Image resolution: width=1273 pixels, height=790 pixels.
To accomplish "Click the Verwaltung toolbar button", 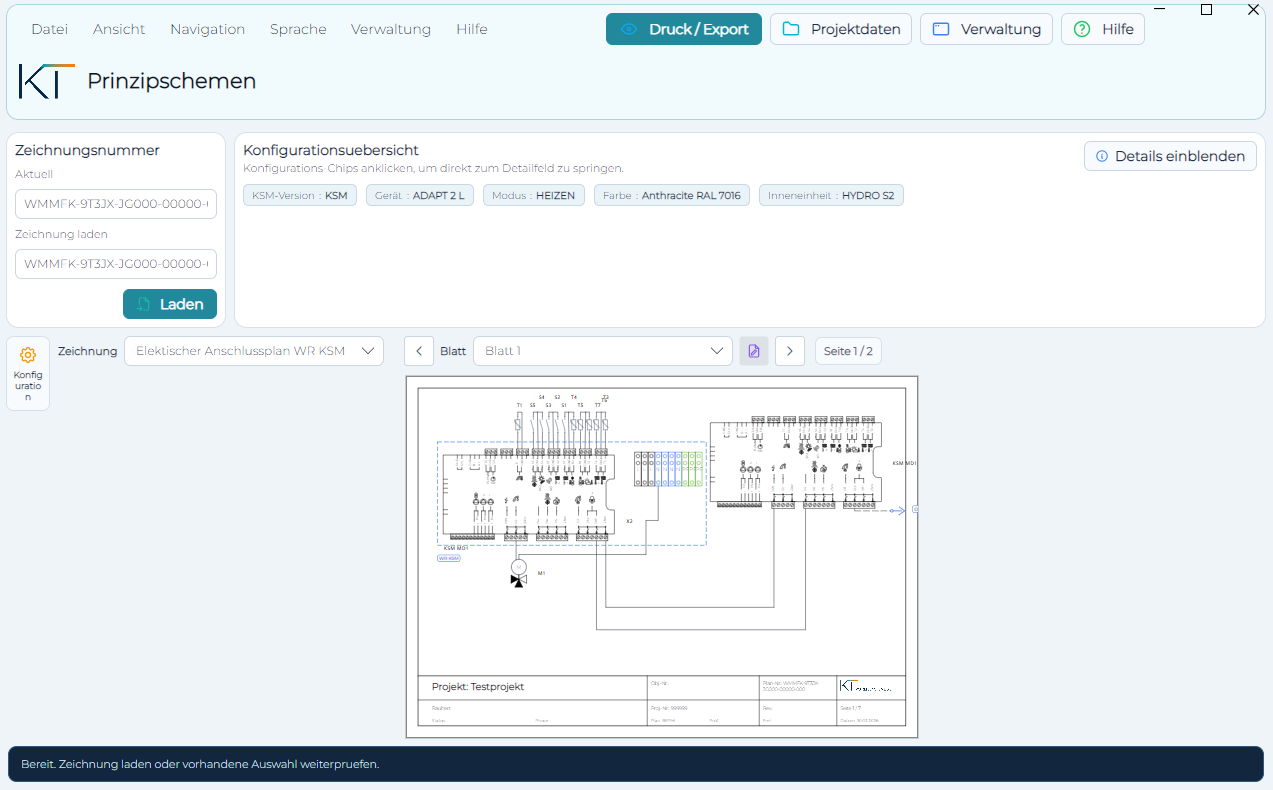I will point(986,29).
